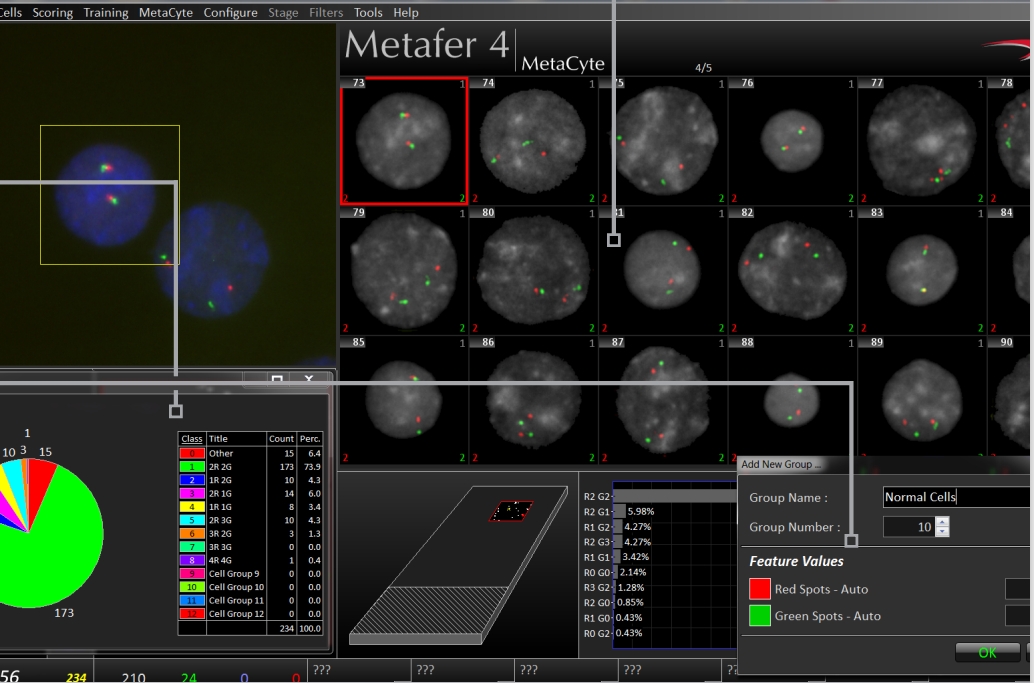Click the Class column header
This screenshot has width=1034, height=683.
coord(192,438)
